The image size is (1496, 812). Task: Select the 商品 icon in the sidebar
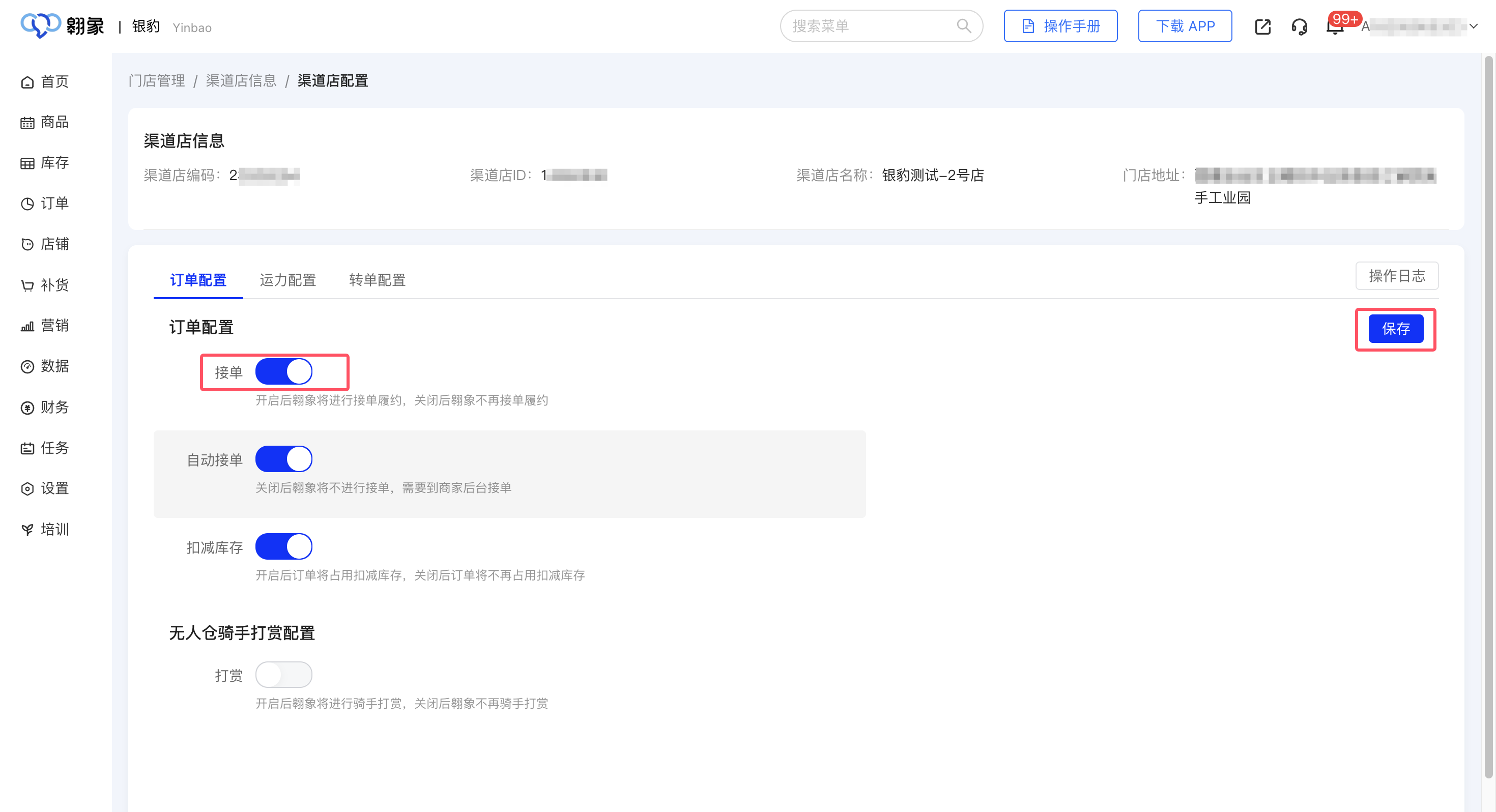tap(27, 122)
